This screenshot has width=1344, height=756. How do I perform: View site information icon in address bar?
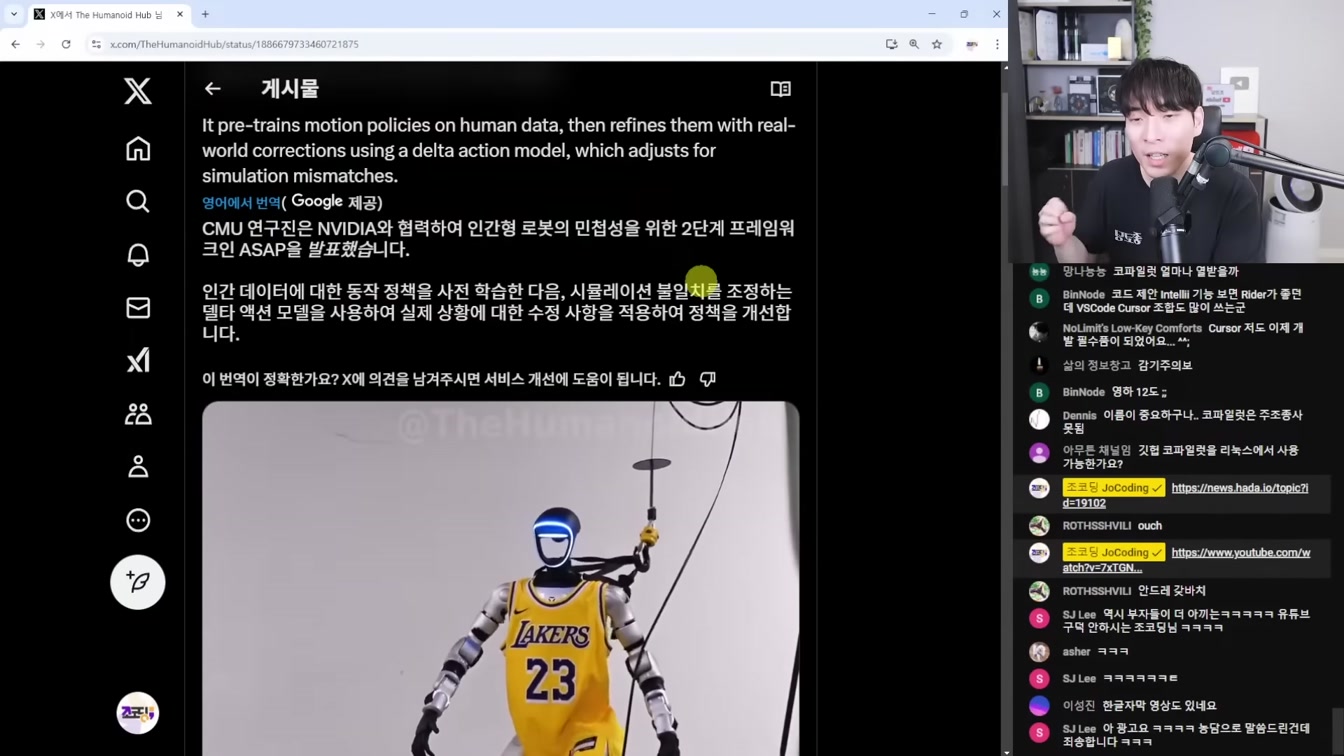tap(96, 44)
